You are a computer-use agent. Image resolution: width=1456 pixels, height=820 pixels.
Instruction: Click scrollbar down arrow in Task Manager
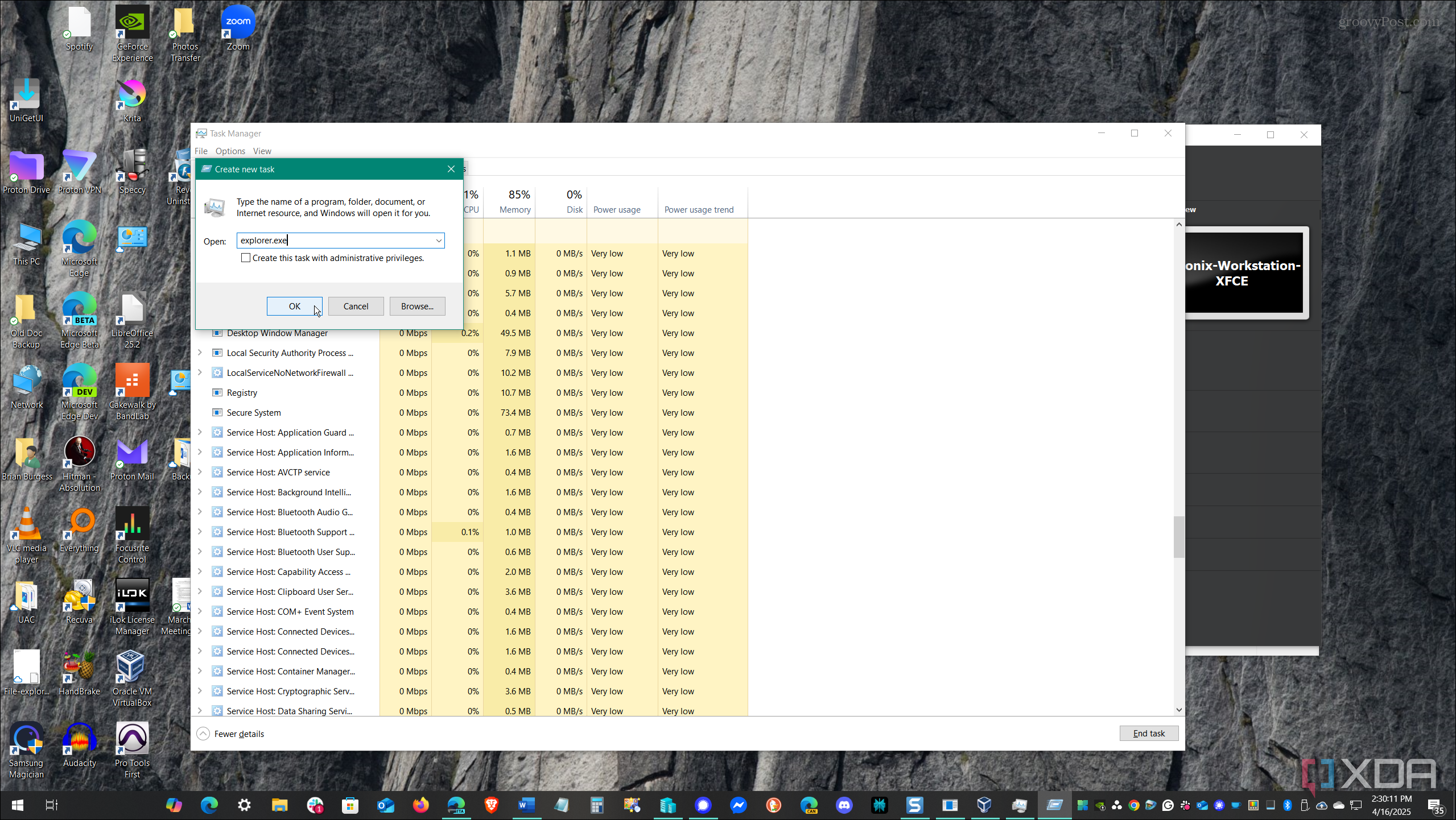pyautogui.click(x=1179, y=710)
